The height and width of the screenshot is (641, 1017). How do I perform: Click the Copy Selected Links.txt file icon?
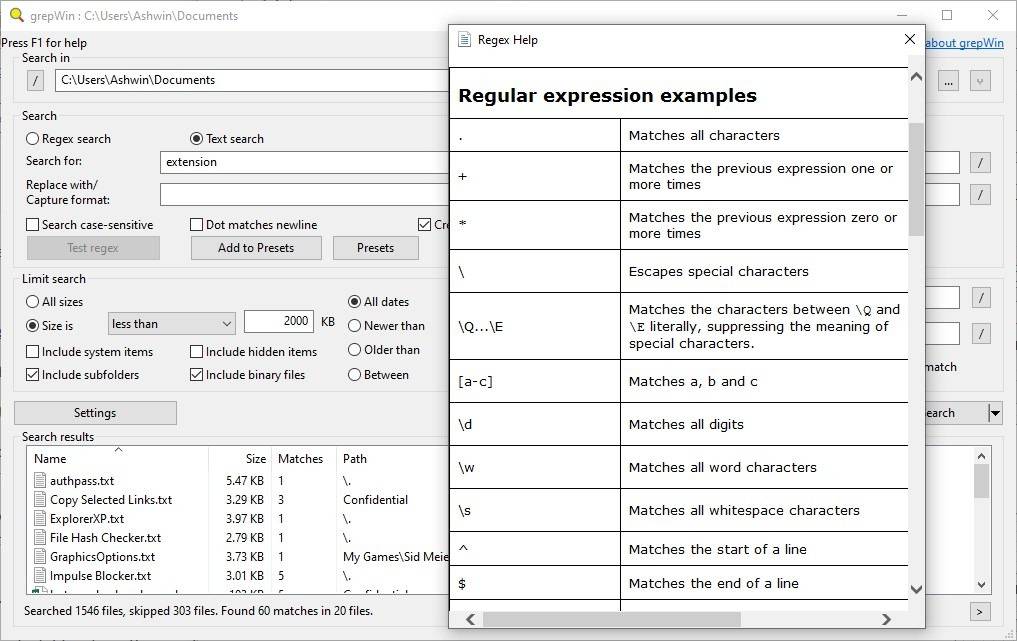point(40,500)
